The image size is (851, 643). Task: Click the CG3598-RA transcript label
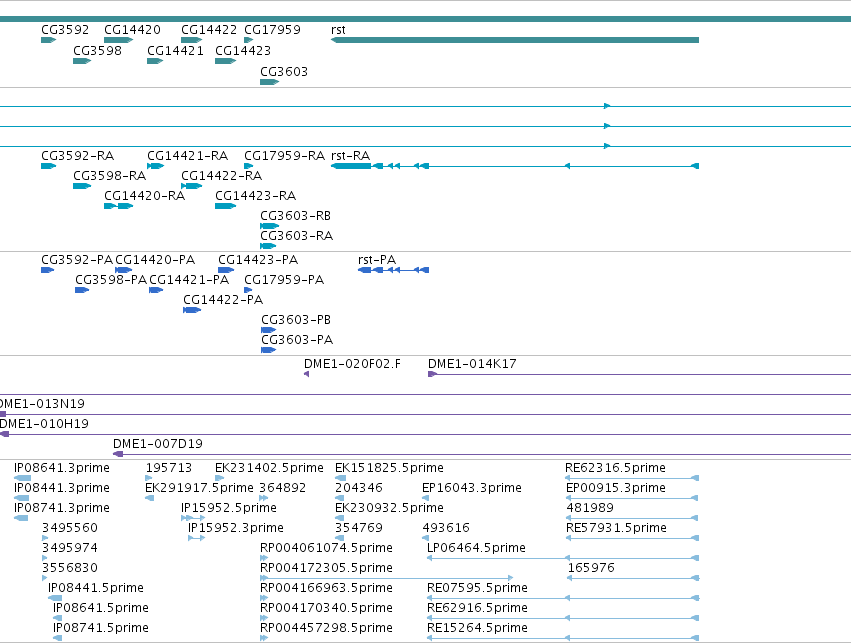click(x=110, y=176)
